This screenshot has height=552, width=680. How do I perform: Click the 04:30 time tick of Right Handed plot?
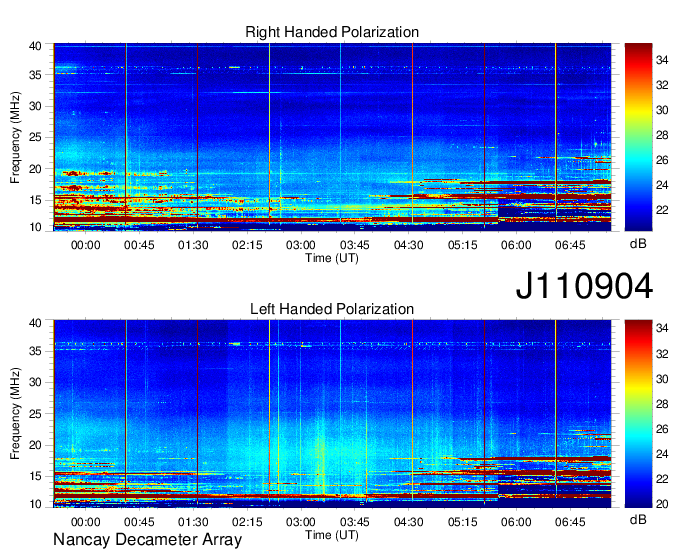click(409, 245)
